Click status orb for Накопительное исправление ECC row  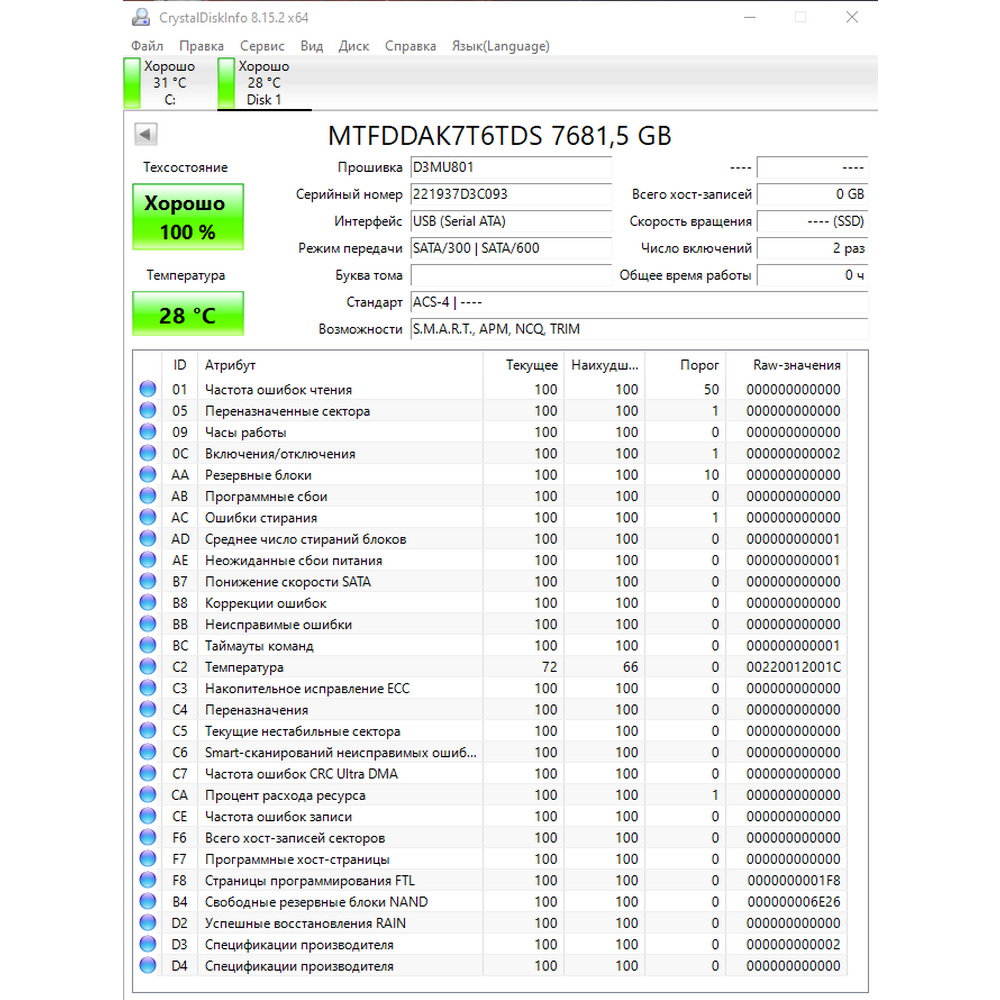click(x=148, y=688)
